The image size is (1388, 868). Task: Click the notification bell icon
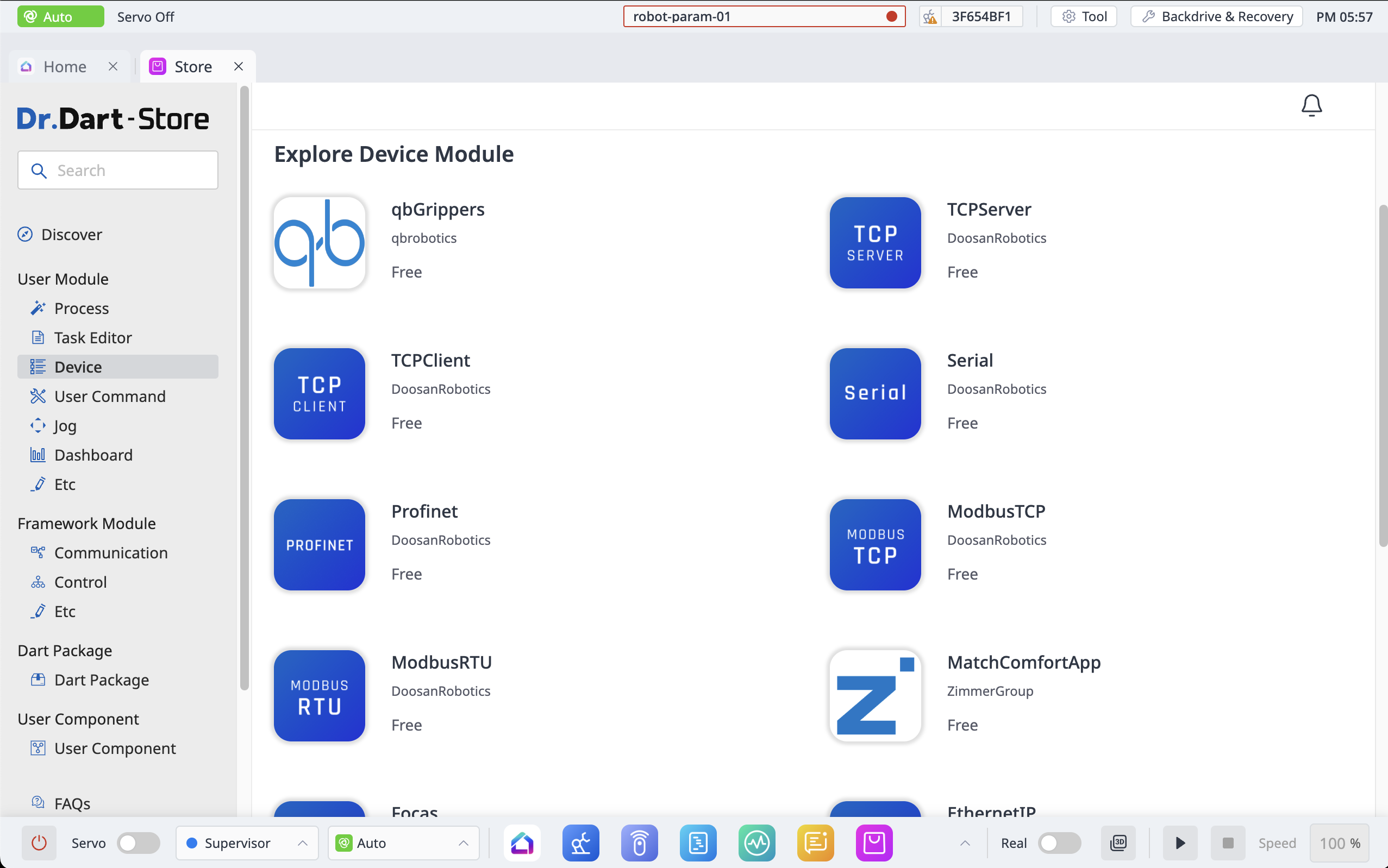pos(1311,105)
